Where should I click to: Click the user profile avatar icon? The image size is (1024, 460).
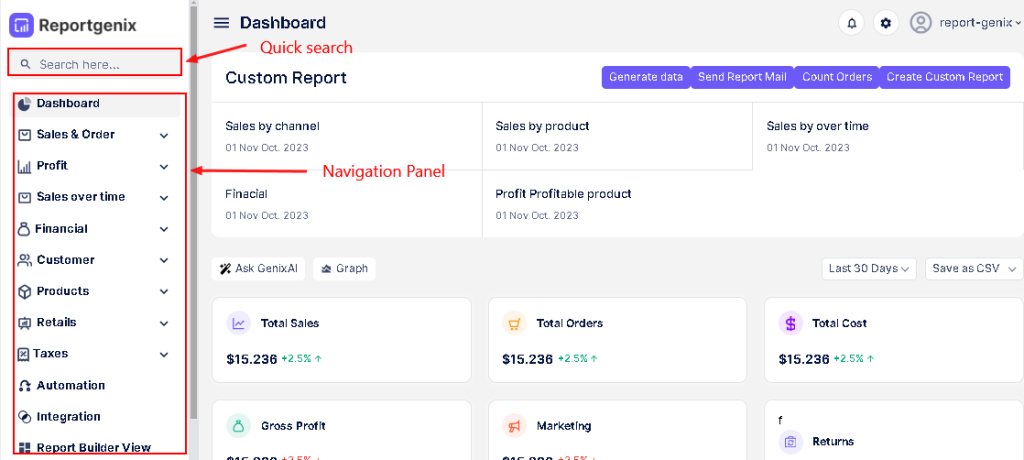pyautogui.click(x=921, y=23)
